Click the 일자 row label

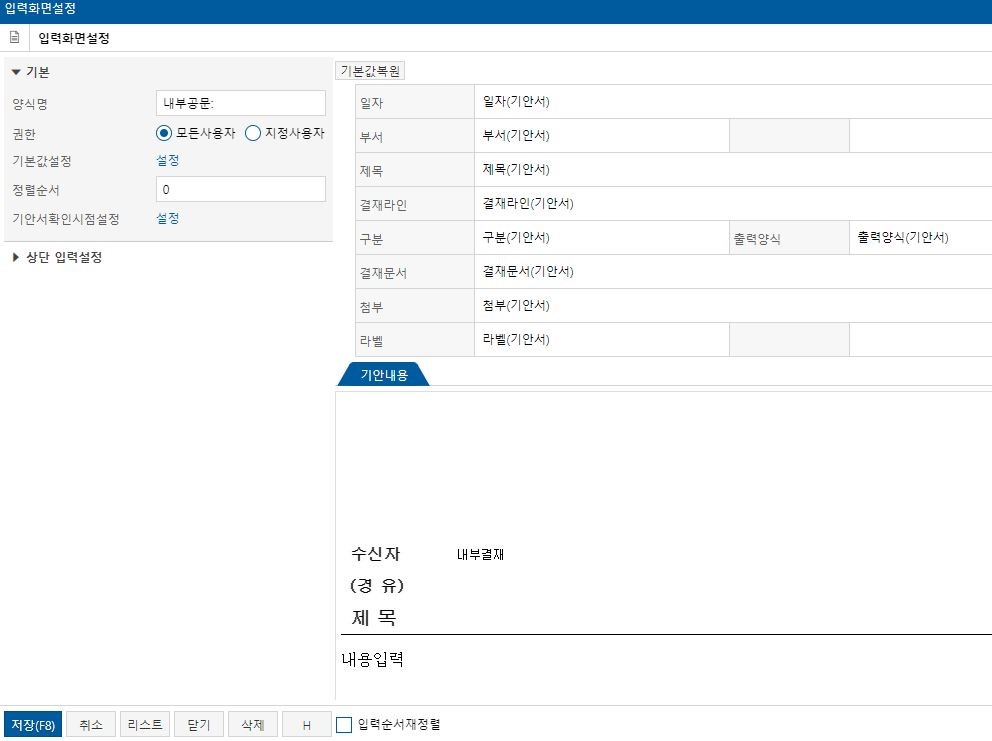click(x=415, y=102)
